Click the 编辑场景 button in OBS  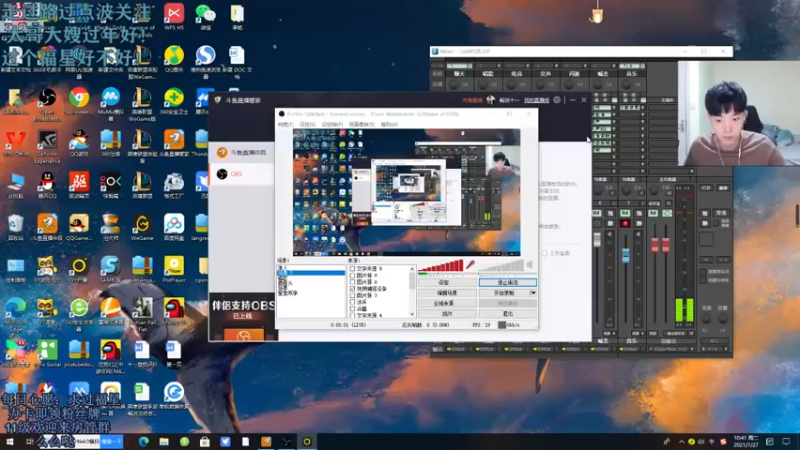point(447,293)
